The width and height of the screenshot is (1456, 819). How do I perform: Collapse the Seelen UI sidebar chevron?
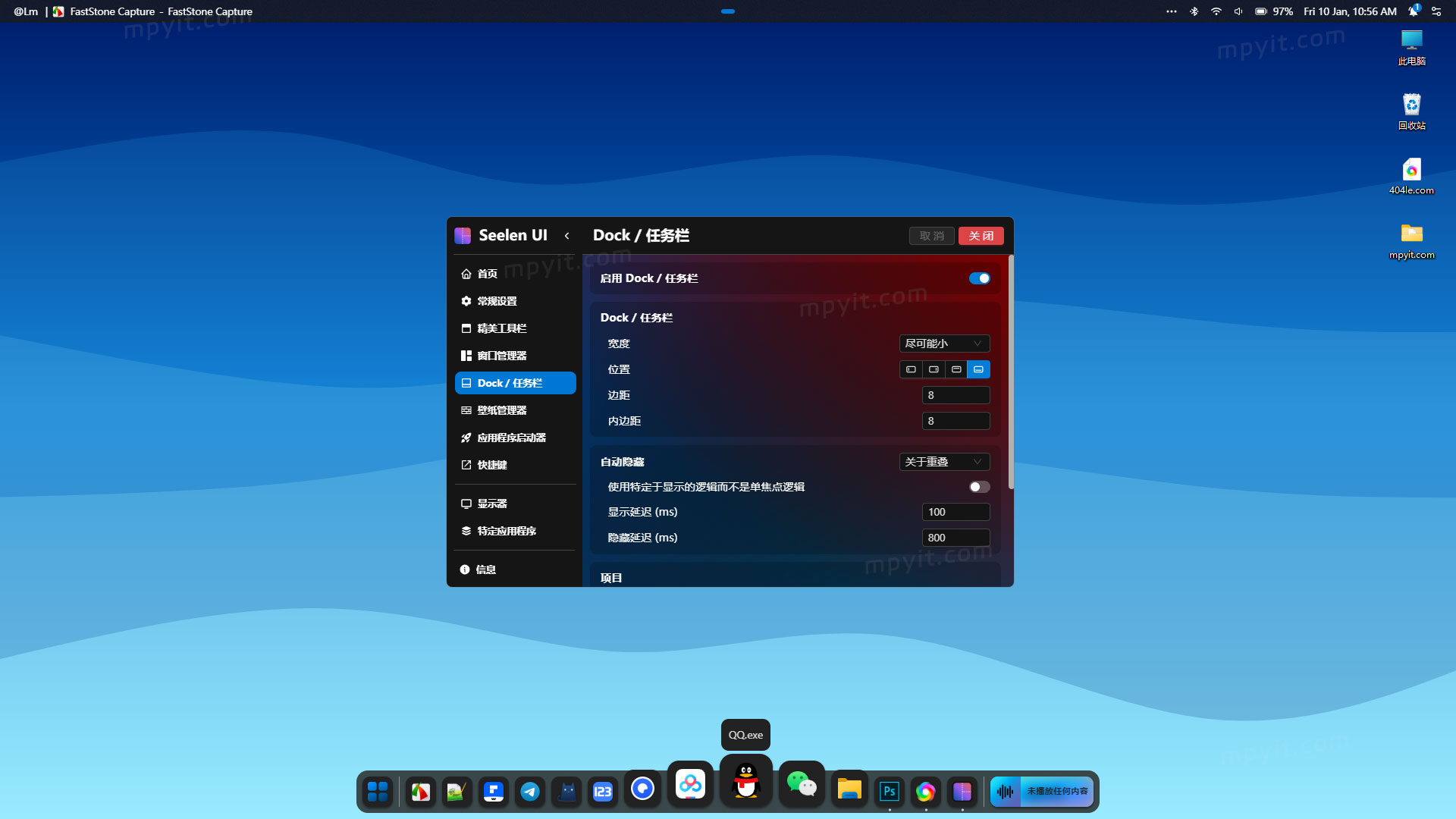566,236
